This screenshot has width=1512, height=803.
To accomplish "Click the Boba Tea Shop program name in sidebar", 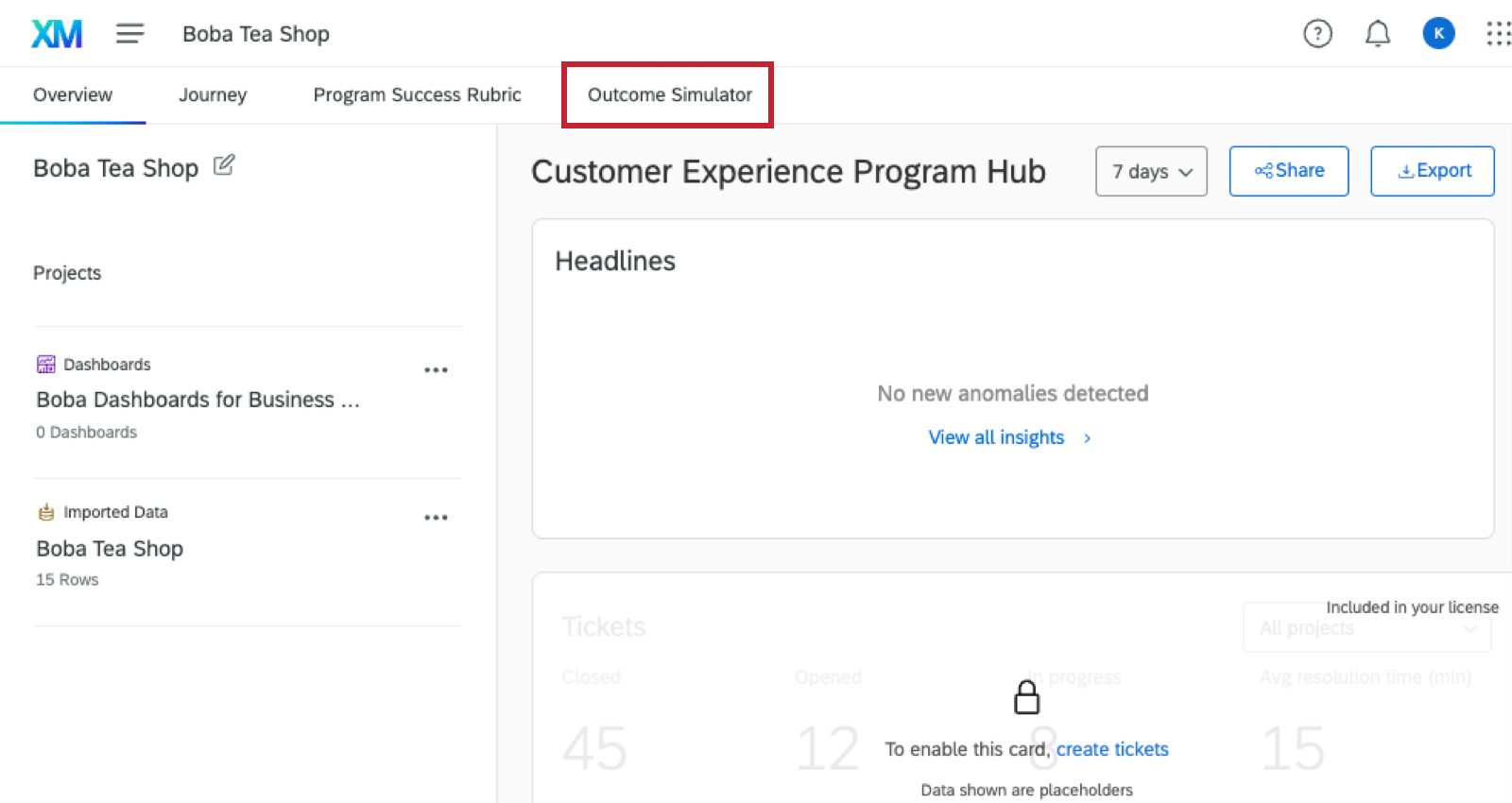I will [115, 168].
